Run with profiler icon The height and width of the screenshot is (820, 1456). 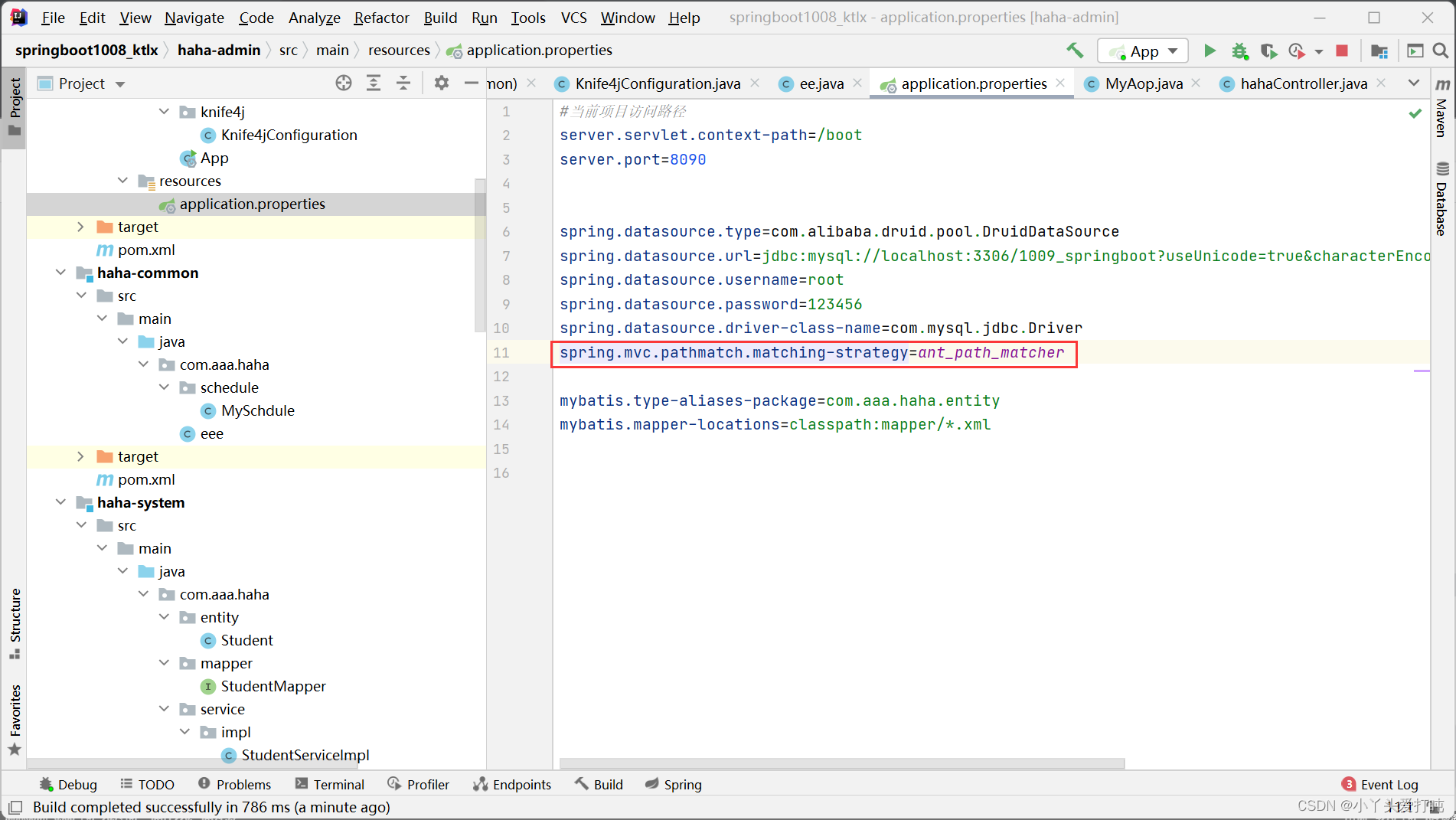tap(1296, 51)
